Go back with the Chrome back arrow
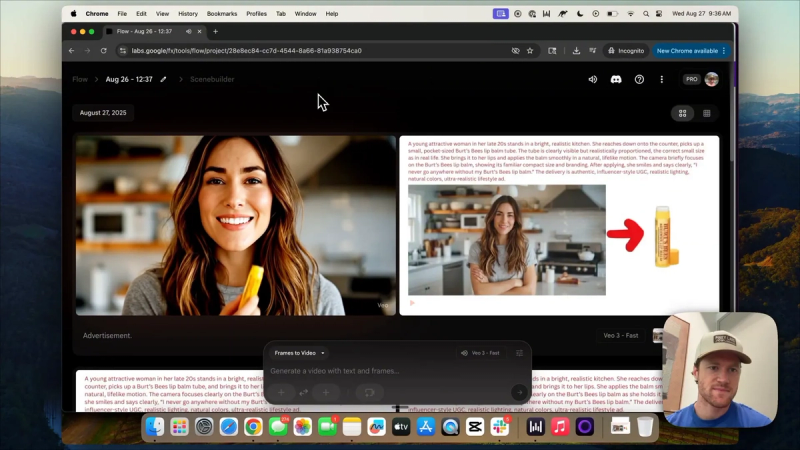 (71, 51)
